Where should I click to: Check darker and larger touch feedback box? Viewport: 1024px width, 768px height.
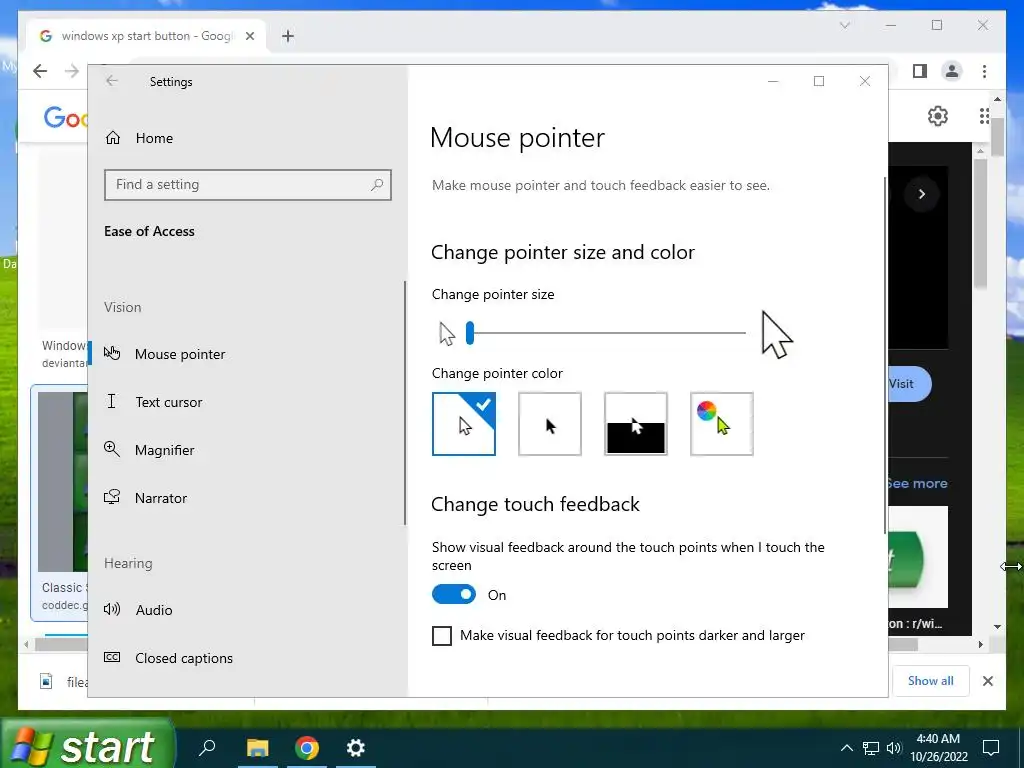click(x=442, y=635)
